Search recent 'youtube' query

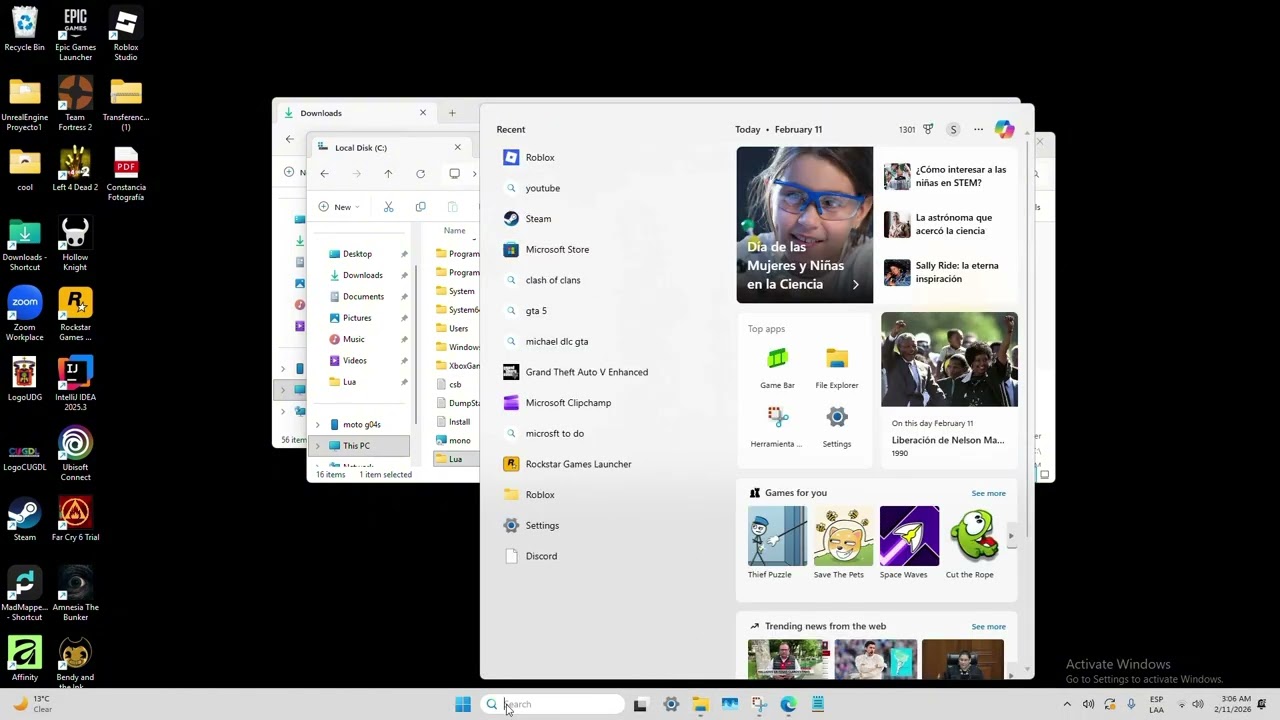[x=543, y=188]
